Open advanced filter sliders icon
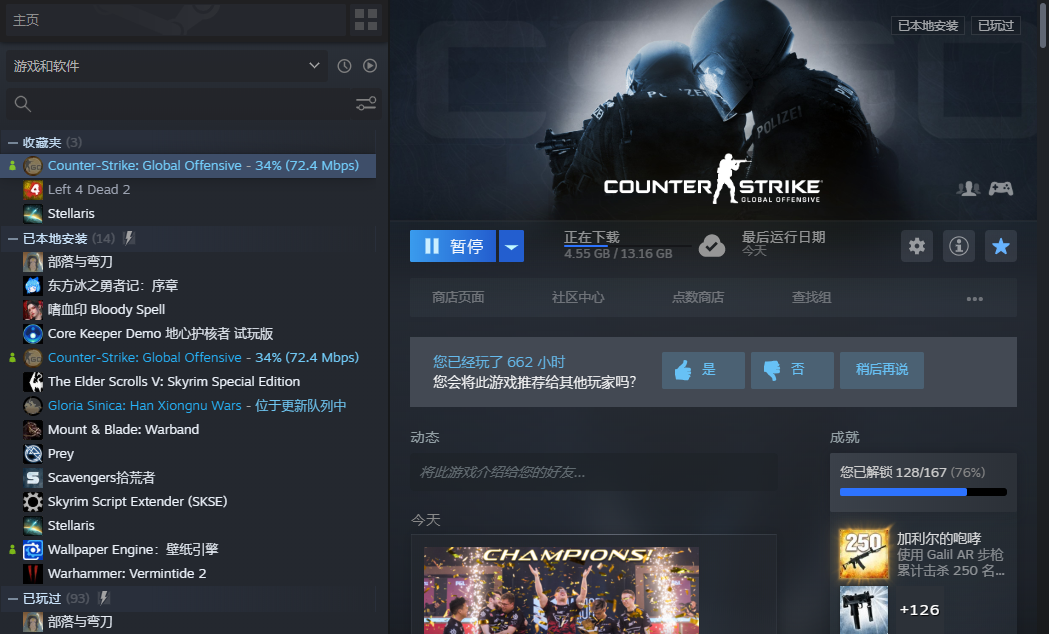Image resolution: width=1049 pixels, height=634 pixels. pos(366,104)
